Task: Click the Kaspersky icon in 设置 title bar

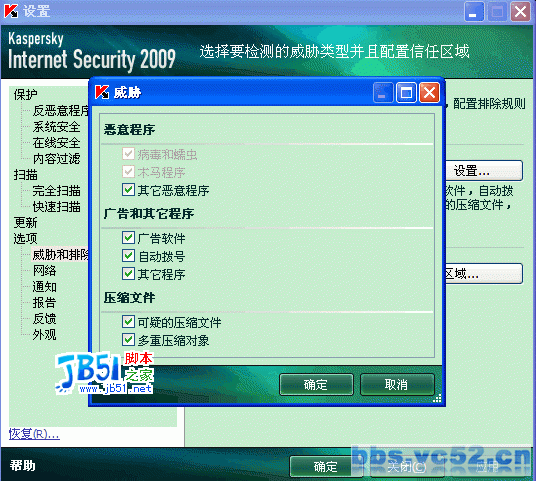Action: [x=11, y=11]
